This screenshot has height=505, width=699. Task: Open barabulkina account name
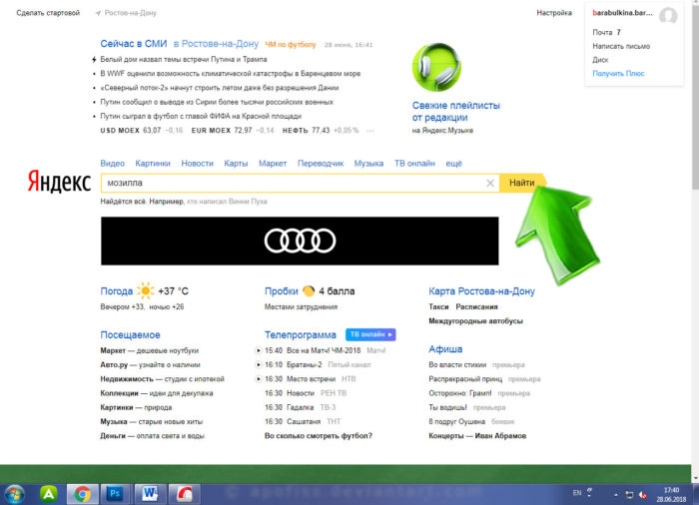[x=622, y=13]
